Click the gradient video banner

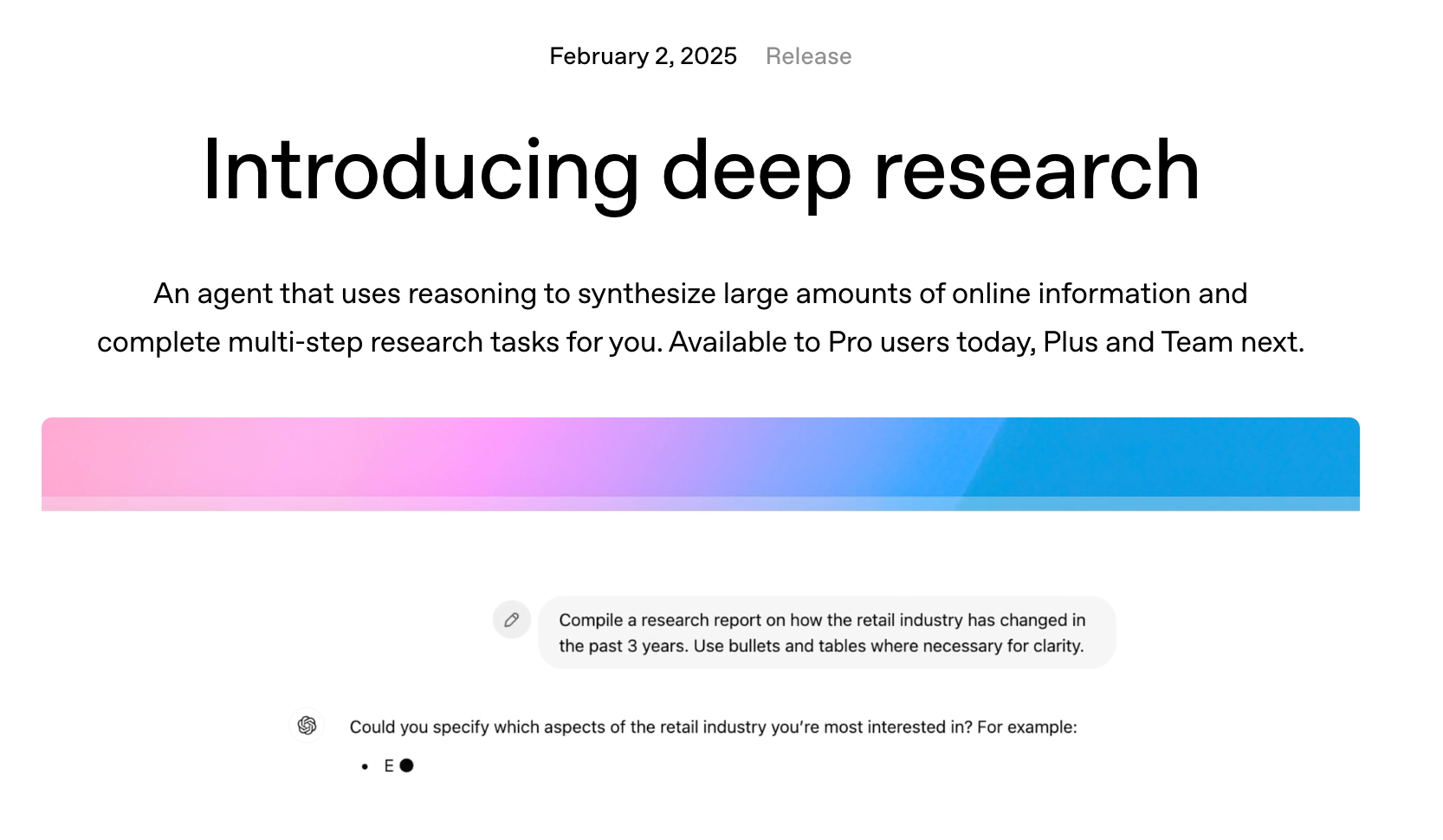pyautogui.click(x=701, y=464)
